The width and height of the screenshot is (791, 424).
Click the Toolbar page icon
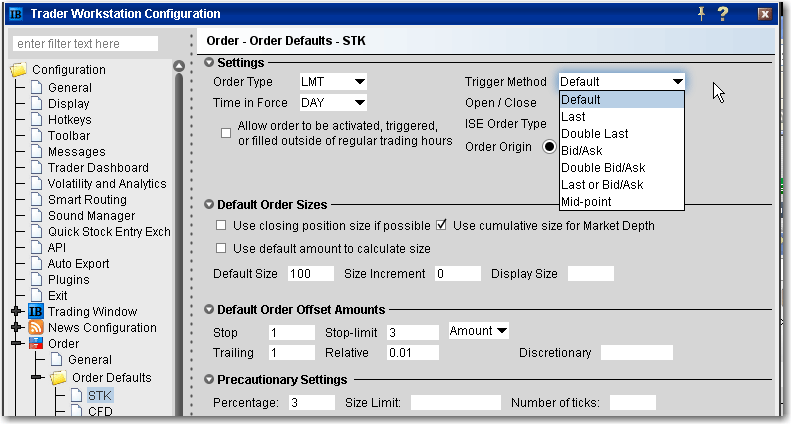coord(36,136)
